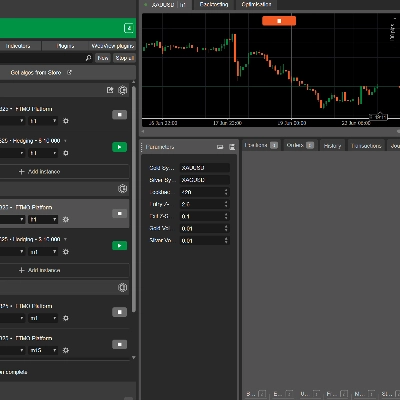Open symbol dropdown on FTMO Platform m15 row
The width and height of the screenshot is (400, 400).
click(13, 350)
